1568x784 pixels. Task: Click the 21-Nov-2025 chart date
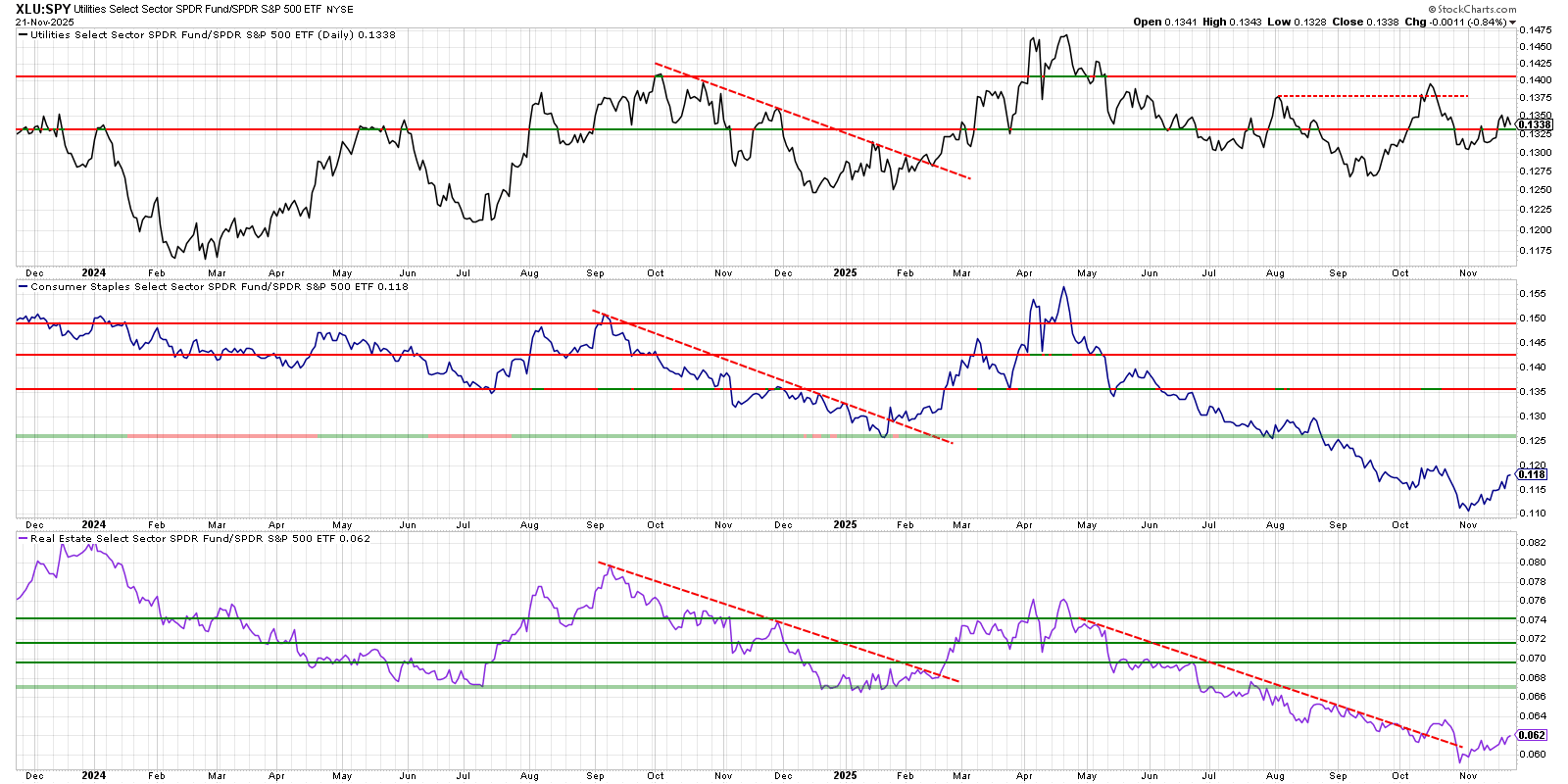(x=44, y=22)
